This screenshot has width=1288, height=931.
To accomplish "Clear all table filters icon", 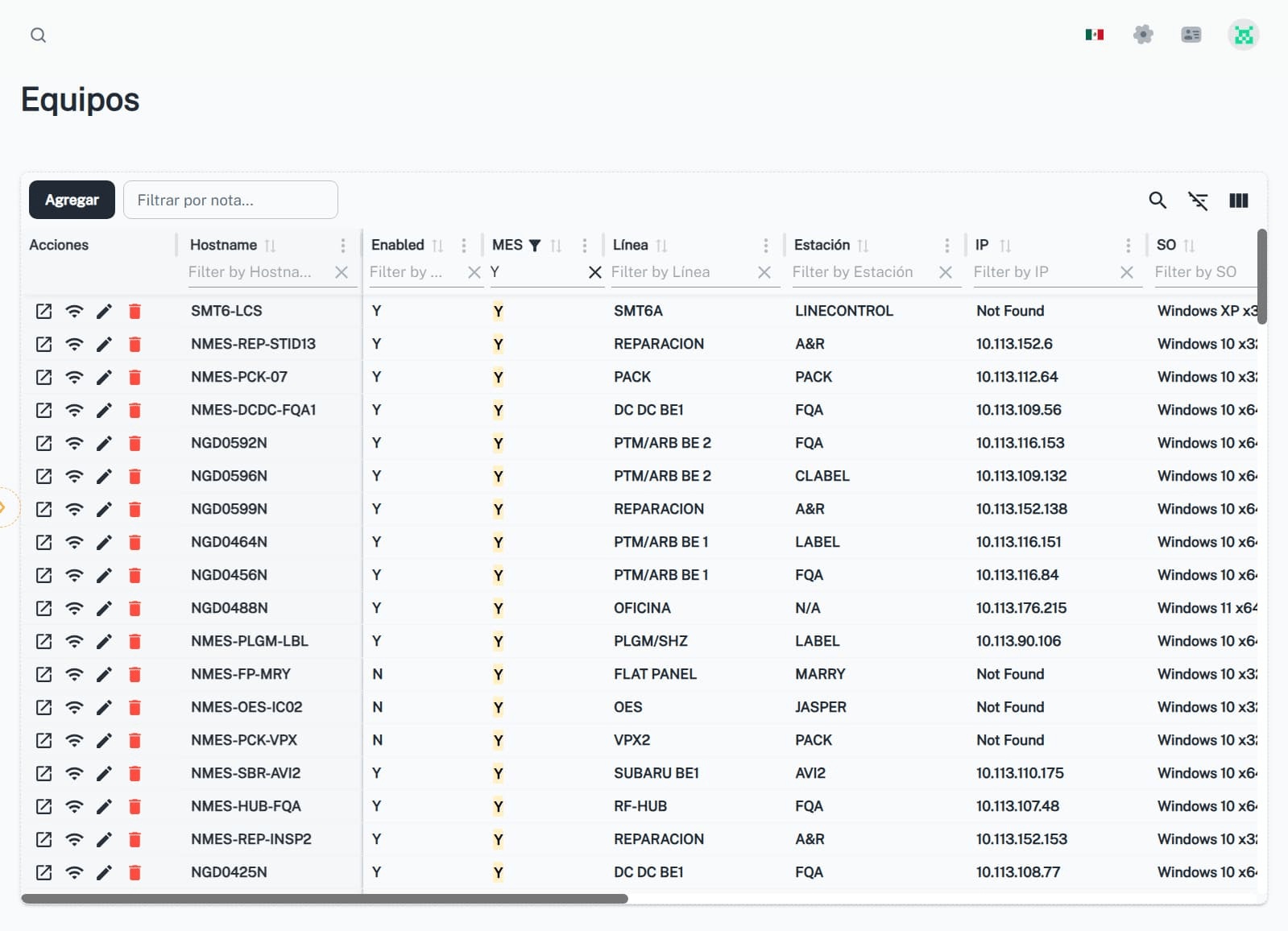I will pyautogui.click(x=1198, y=201).
